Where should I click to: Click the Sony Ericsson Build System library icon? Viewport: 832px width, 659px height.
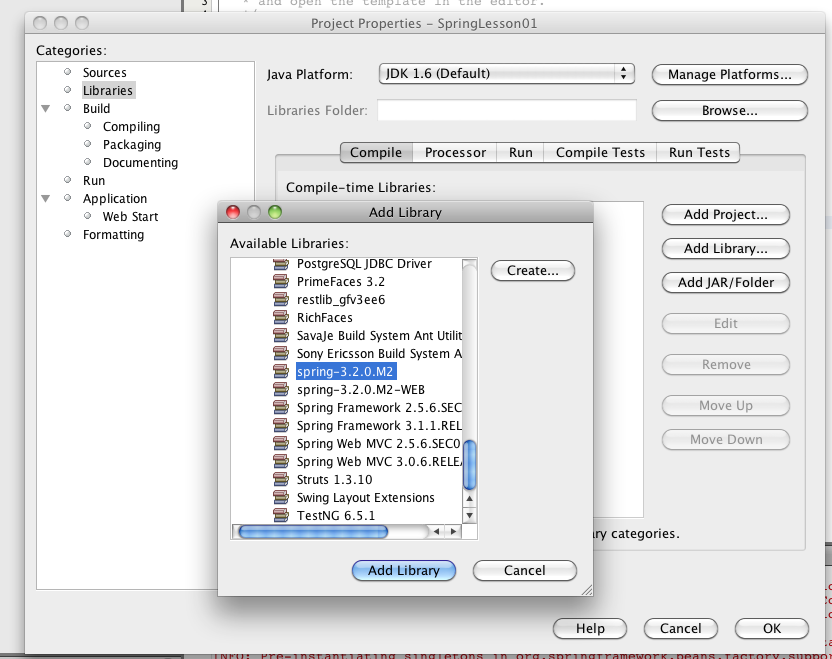pyautogui.click(x=281, y=354)
